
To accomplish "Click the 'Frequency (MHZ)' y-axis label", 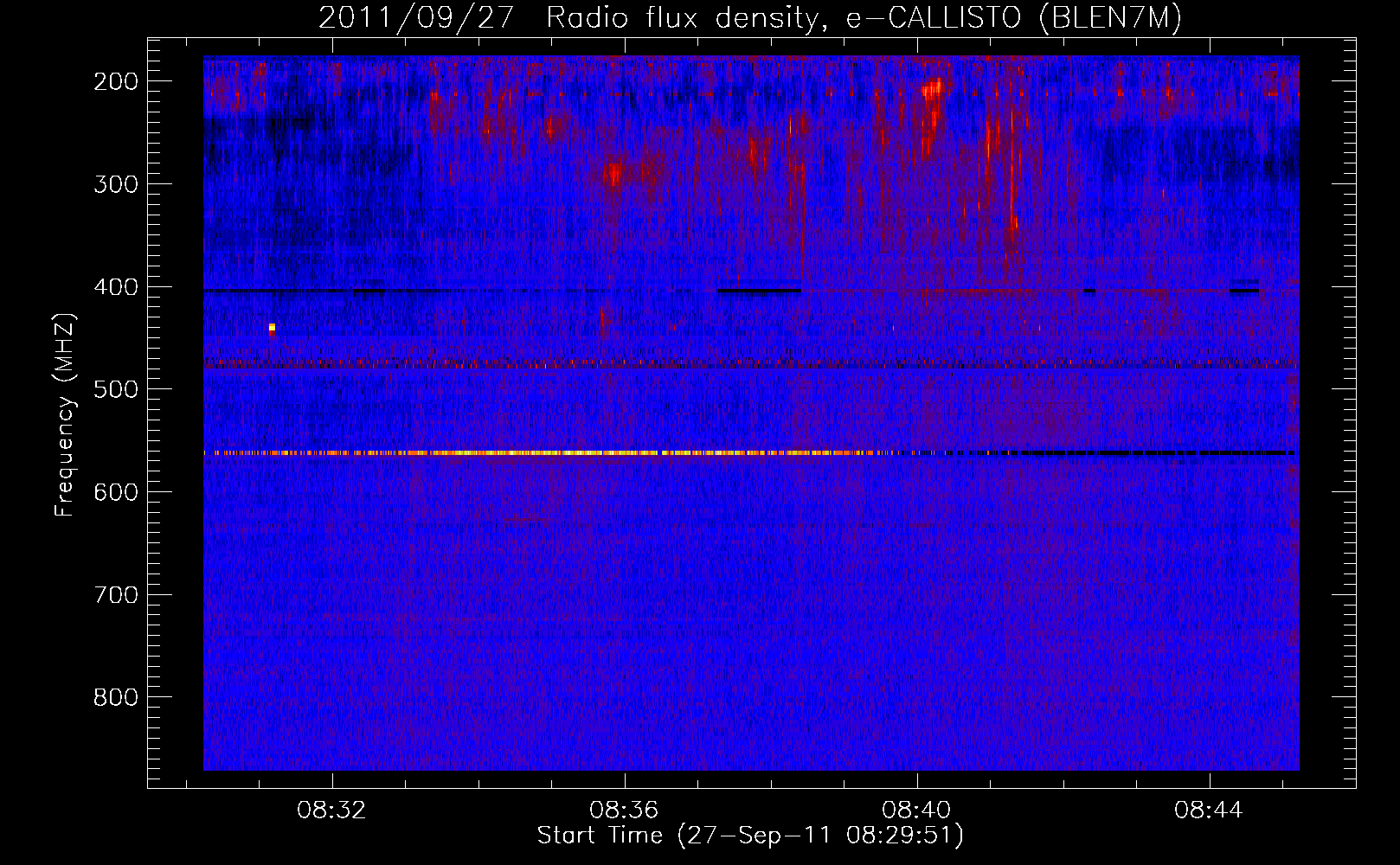I will tap(65, 414).
